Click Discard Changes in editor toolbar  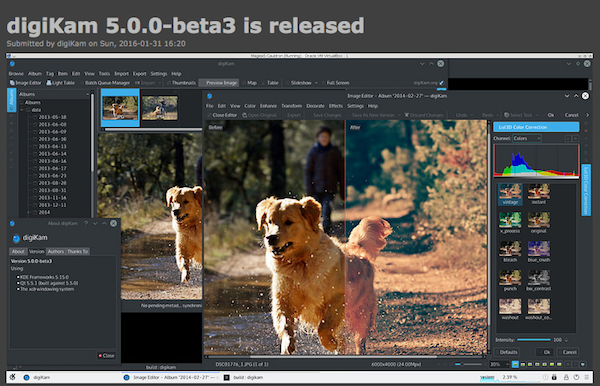(x=424, y=115)
